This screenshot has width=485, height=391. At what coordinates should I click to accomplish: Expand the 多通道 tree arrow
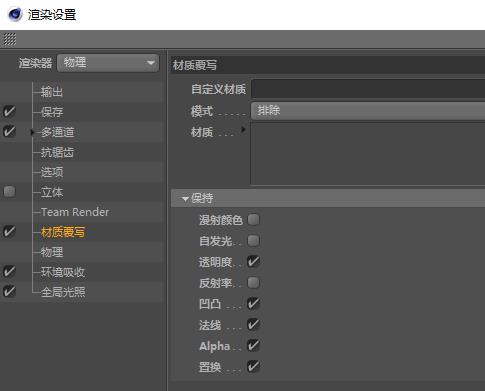coord(32,132)
